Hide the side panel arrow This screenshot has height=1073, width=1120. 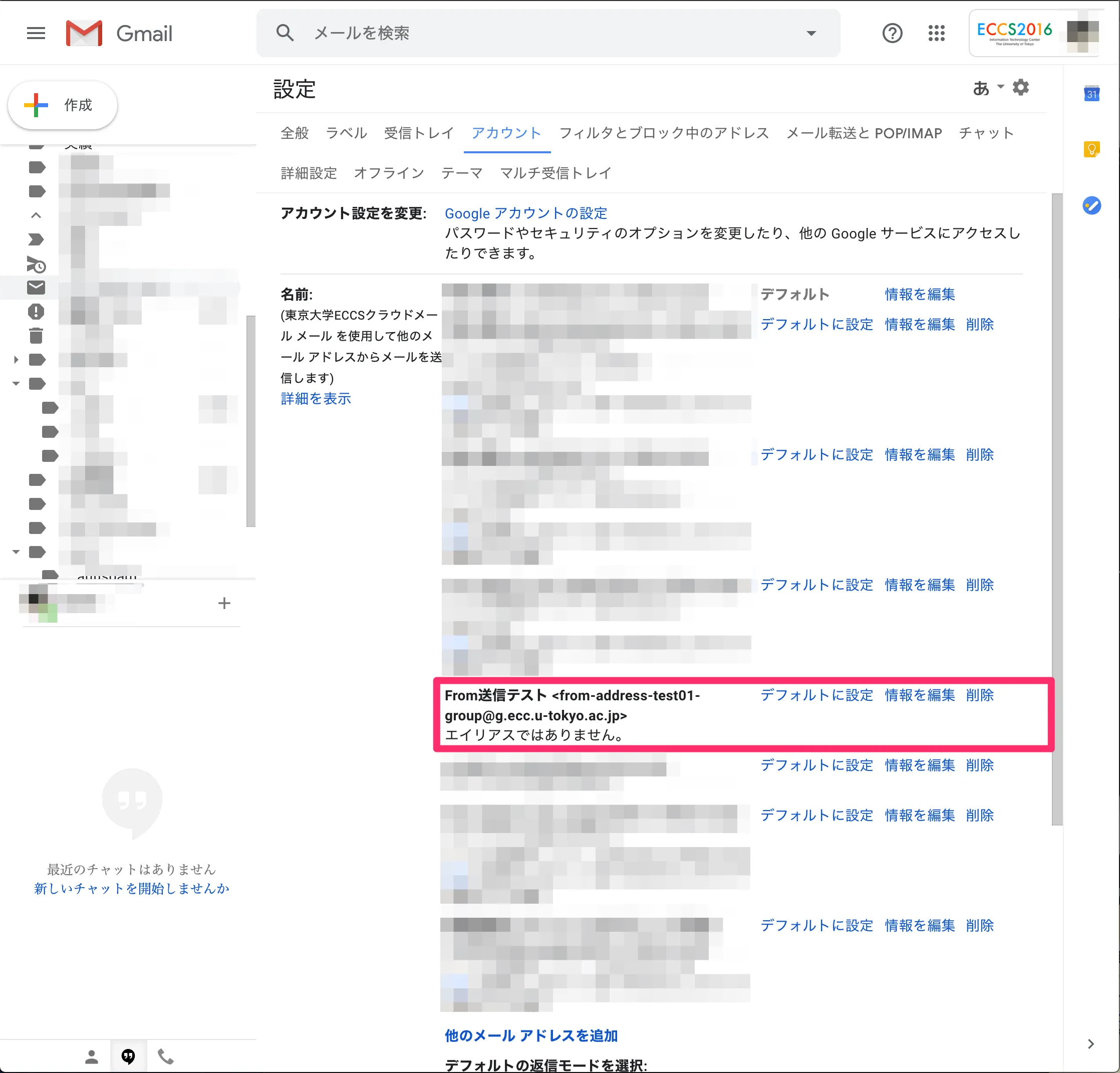[x=1090, y=1044]
